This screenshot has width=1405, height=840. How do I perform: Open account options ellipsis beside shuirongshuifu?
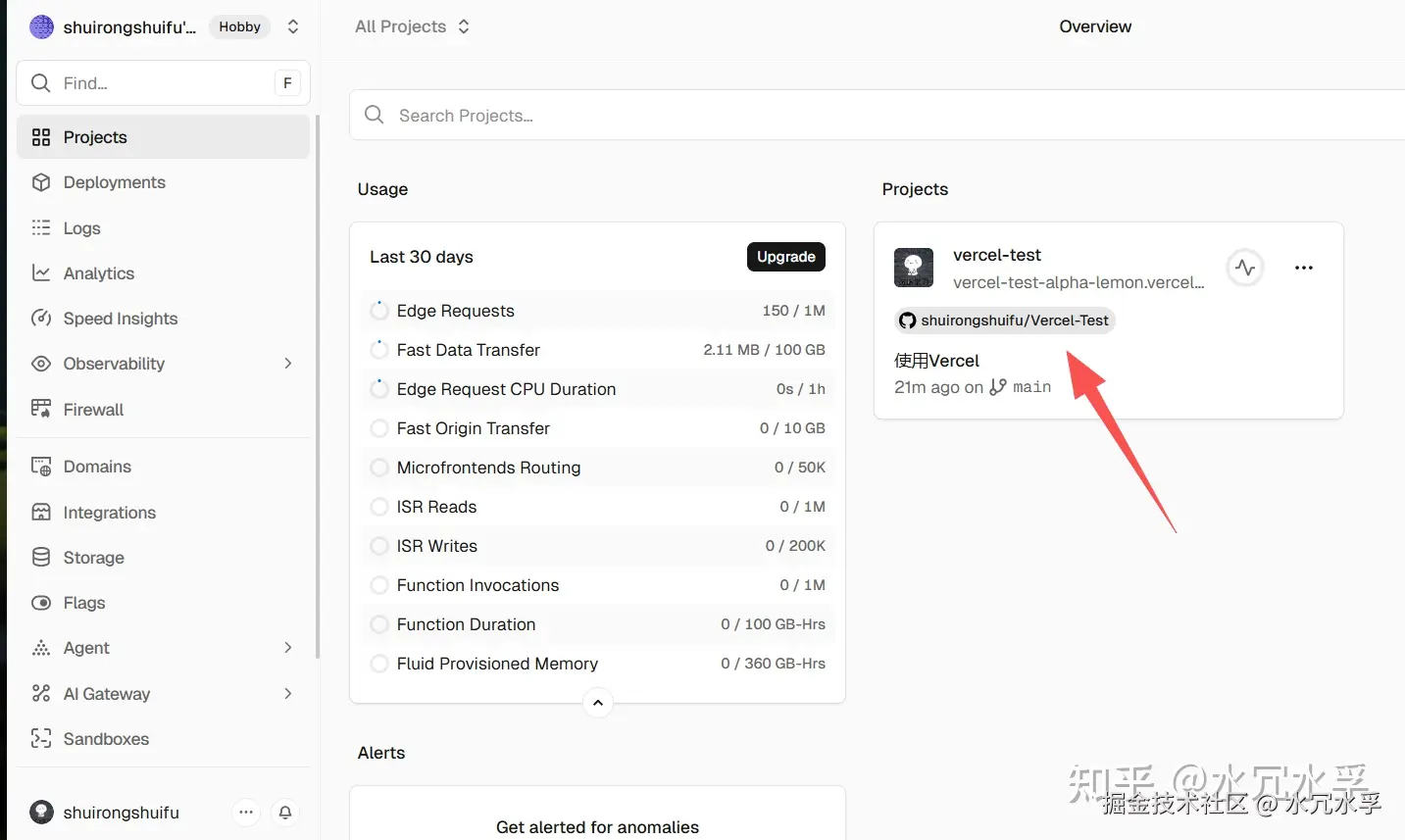(246, 813)
